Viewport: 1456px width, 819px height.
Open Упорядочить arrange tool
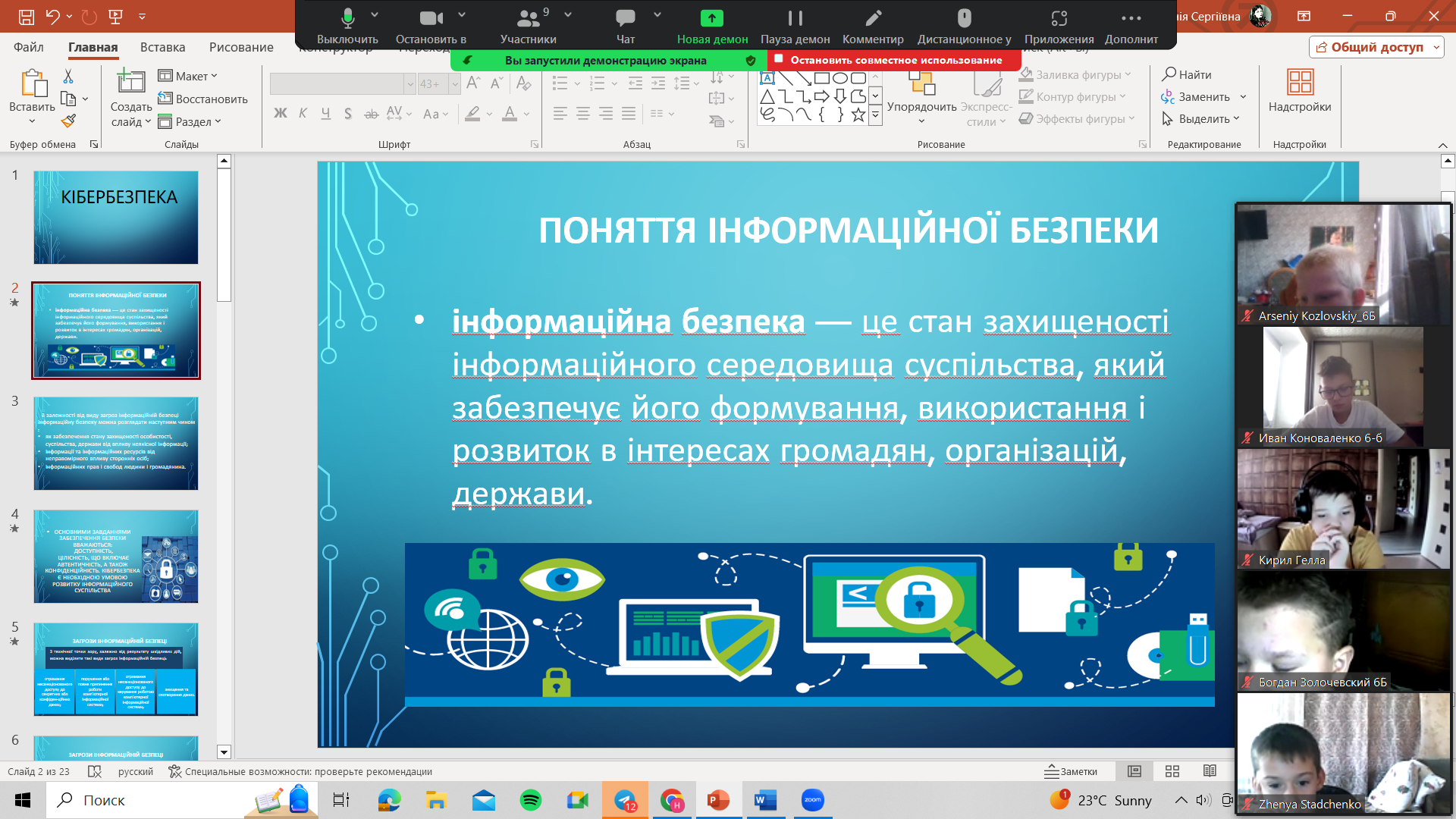coord(921,97)
